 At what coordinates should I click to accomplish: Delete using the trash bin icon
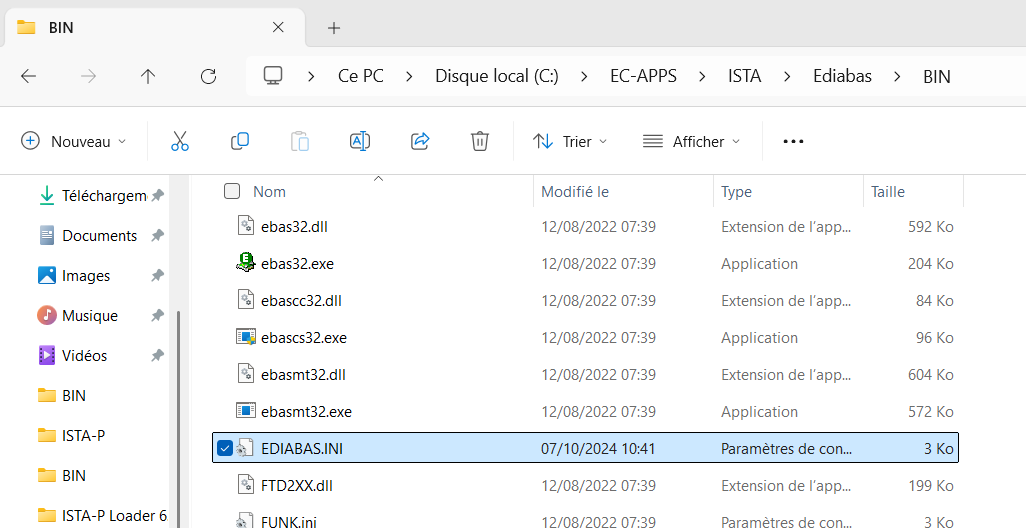[x=480, y=141]
